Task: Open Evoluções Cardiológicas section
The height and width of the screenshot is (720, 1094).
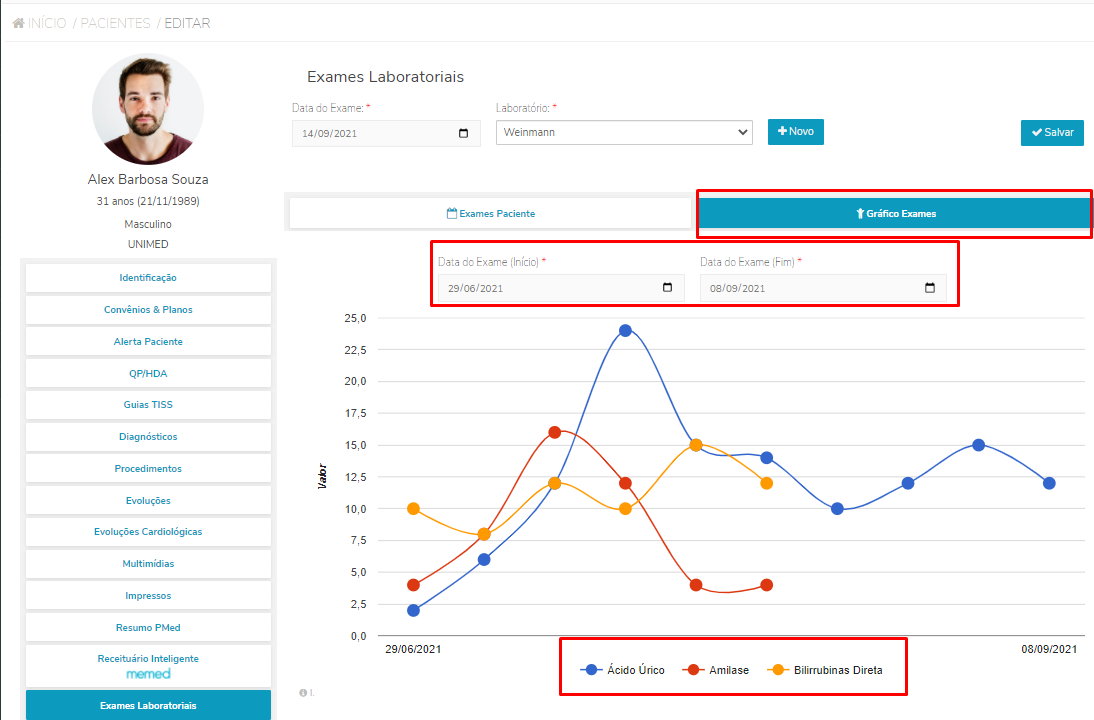Action: point(148,532)
